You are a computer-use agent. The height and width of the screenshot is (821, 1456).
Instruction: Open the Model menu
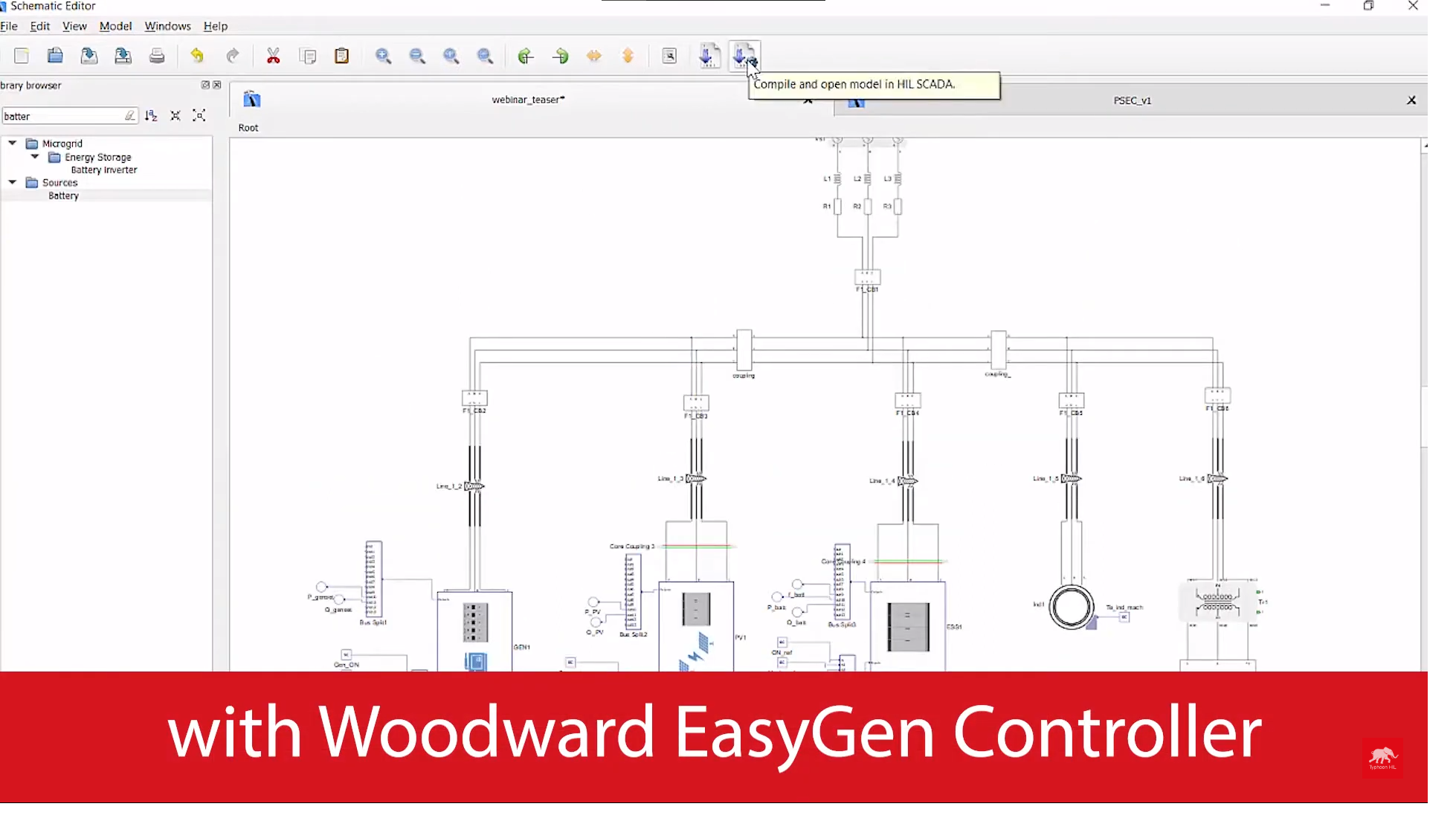(x=115, y=25)
